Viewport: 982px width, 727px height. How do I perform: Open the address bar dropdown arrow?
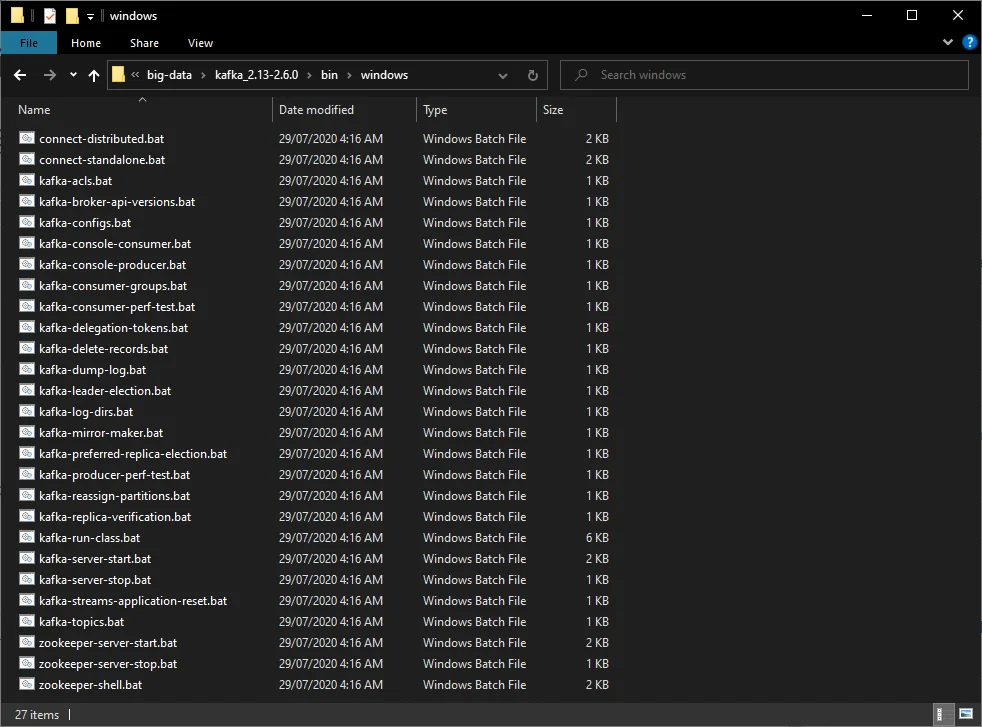(x=503, y=75)
